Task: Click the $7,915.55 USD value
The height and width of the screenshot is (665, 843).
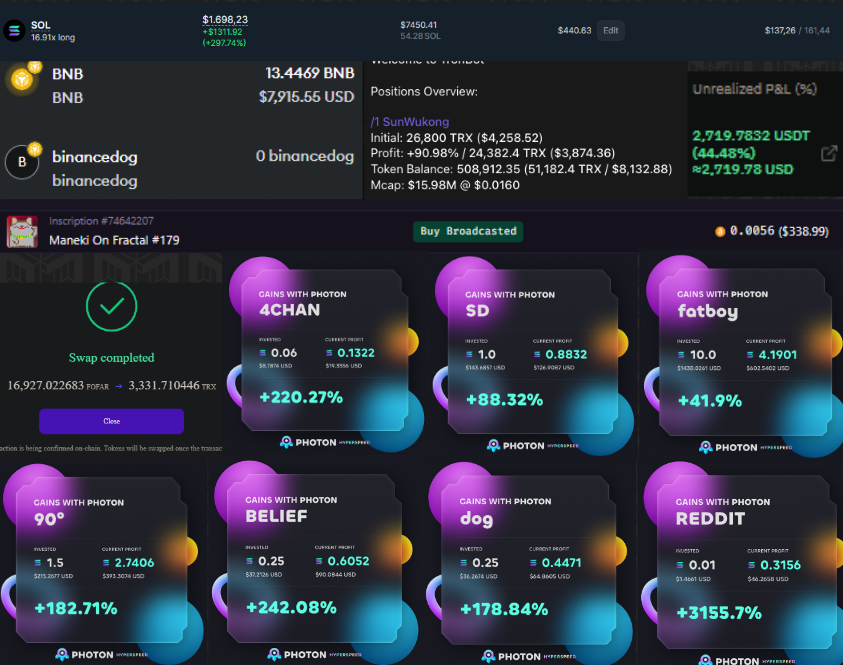Action: (306, 97)
